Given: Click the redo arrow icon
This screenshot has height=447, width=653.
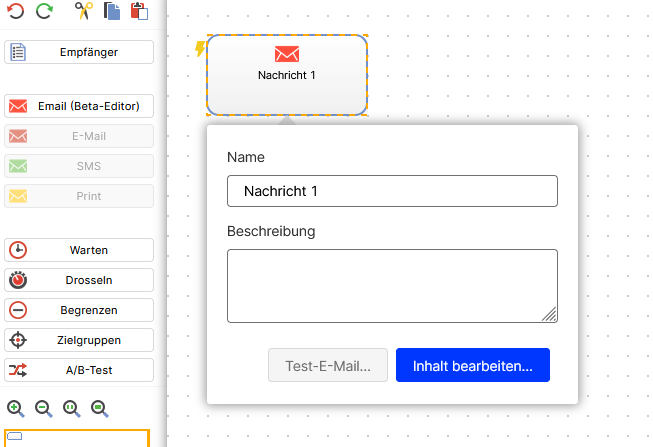Looking at the screenshot, I should (x=44, y=12).
